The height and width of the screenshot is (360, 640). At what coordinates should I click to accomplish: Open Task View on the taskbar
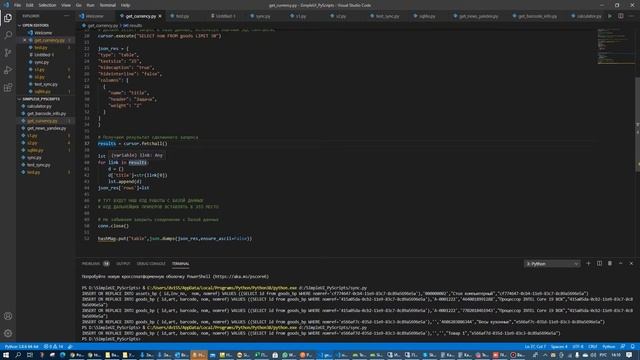coord(29,355)
